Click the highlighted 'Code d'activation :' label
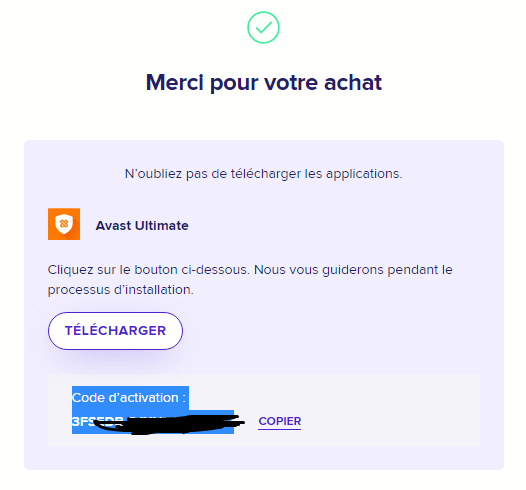Image resolution: width=526 pixels, height=490 pixels. tap(129, 398)
